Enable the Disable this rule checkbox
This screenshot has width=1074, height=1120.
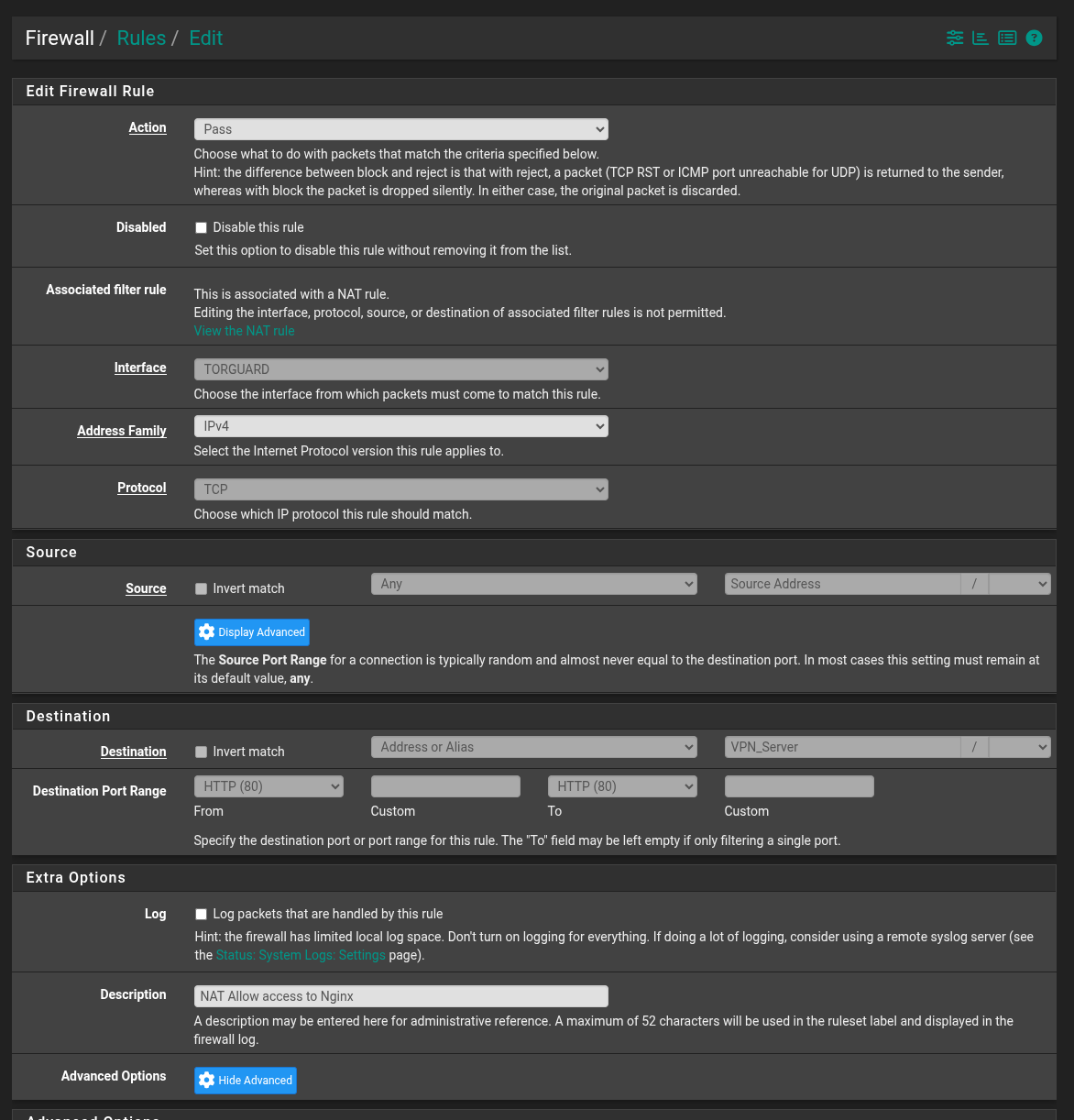click(x=202, y=228)
